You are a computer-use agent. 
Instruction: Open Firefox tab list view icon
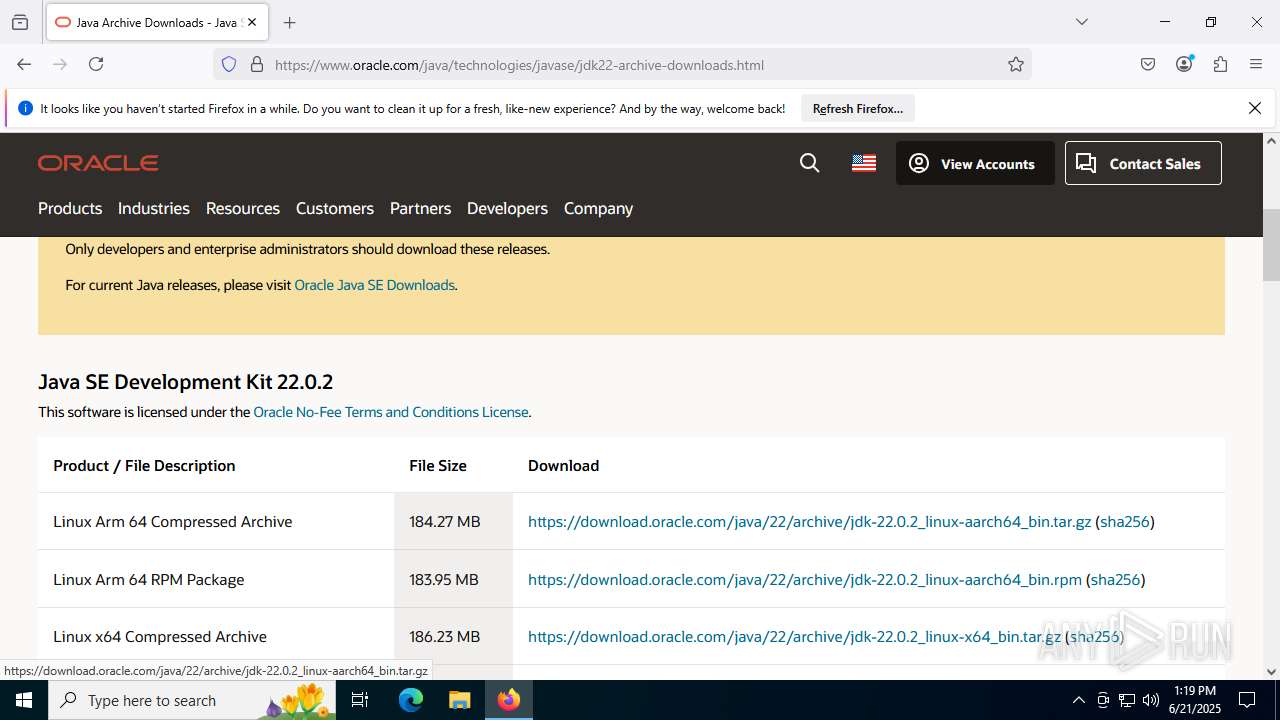click(x=20, y=22)
